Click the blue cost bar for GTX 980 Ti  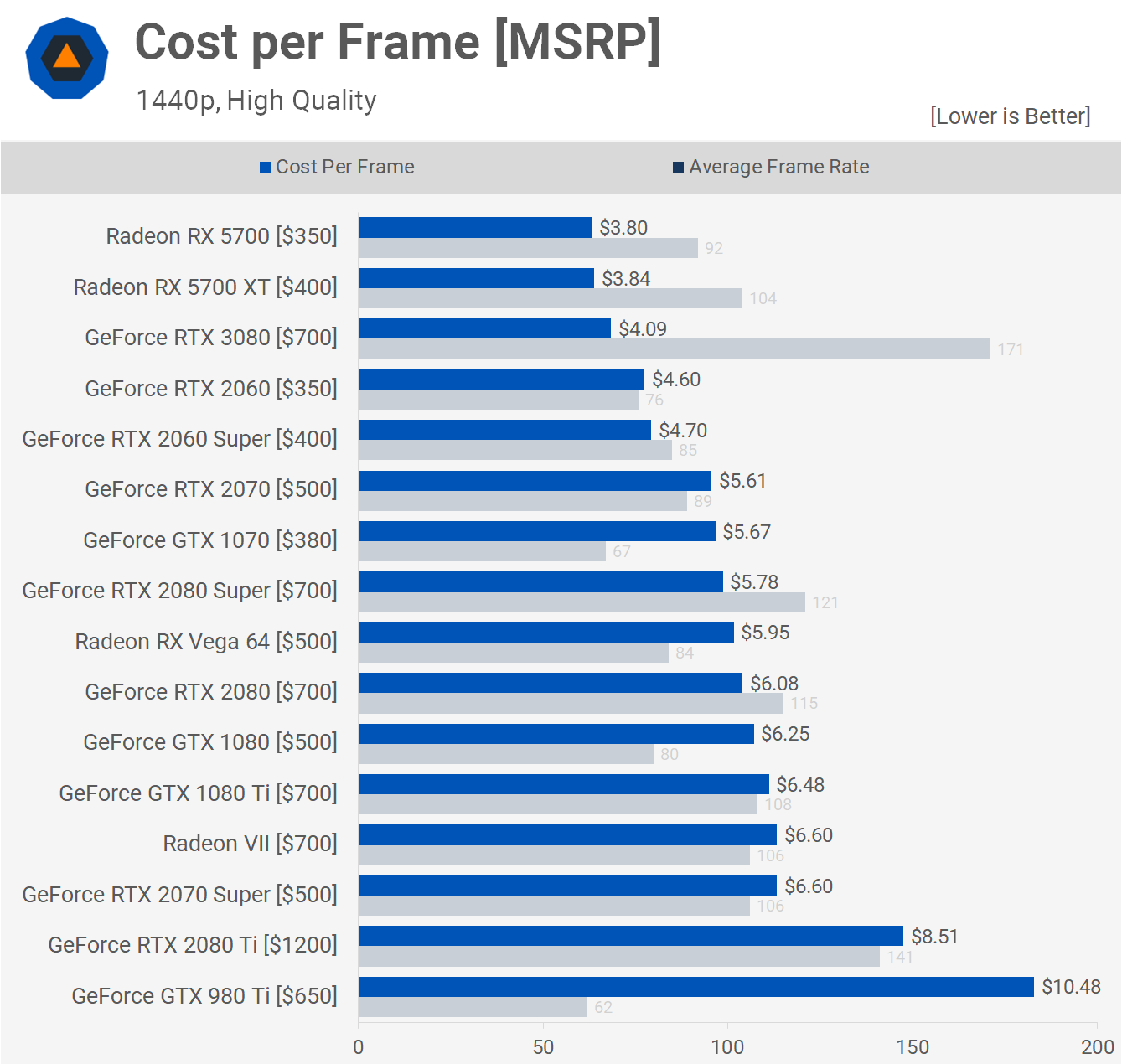(x=696, y=987)
